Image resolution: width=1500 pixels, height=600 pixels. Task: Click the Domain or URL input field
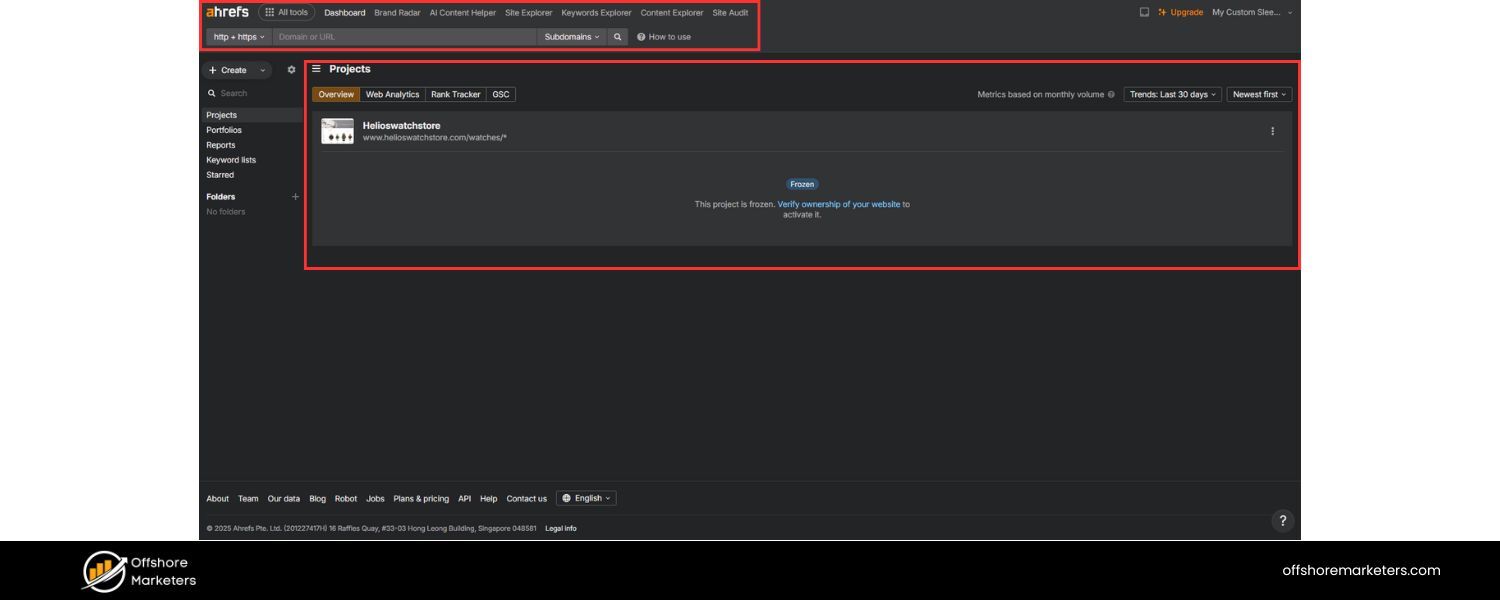click(404, 37)
